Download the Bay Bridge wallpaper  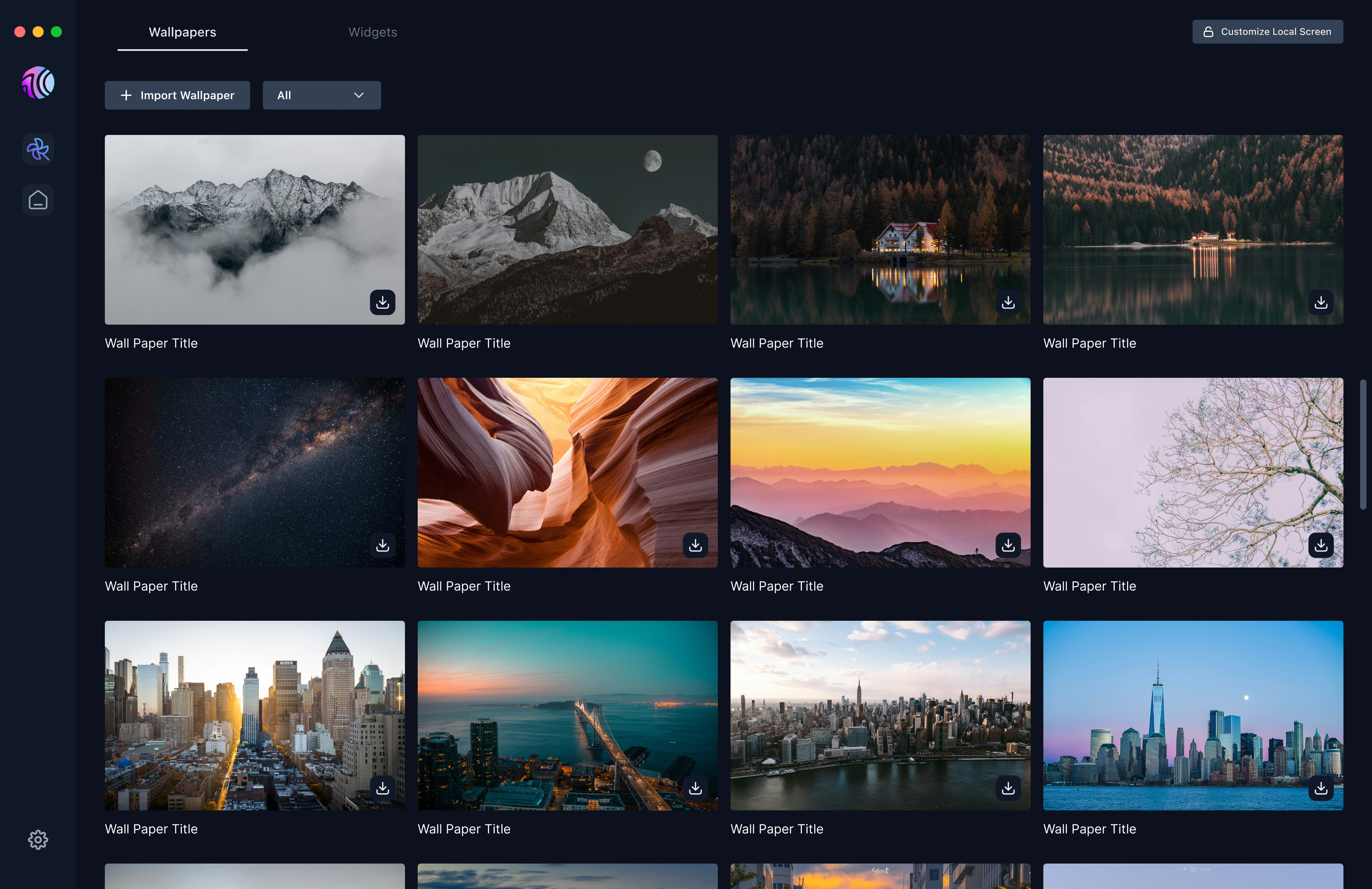click(695, 788)
